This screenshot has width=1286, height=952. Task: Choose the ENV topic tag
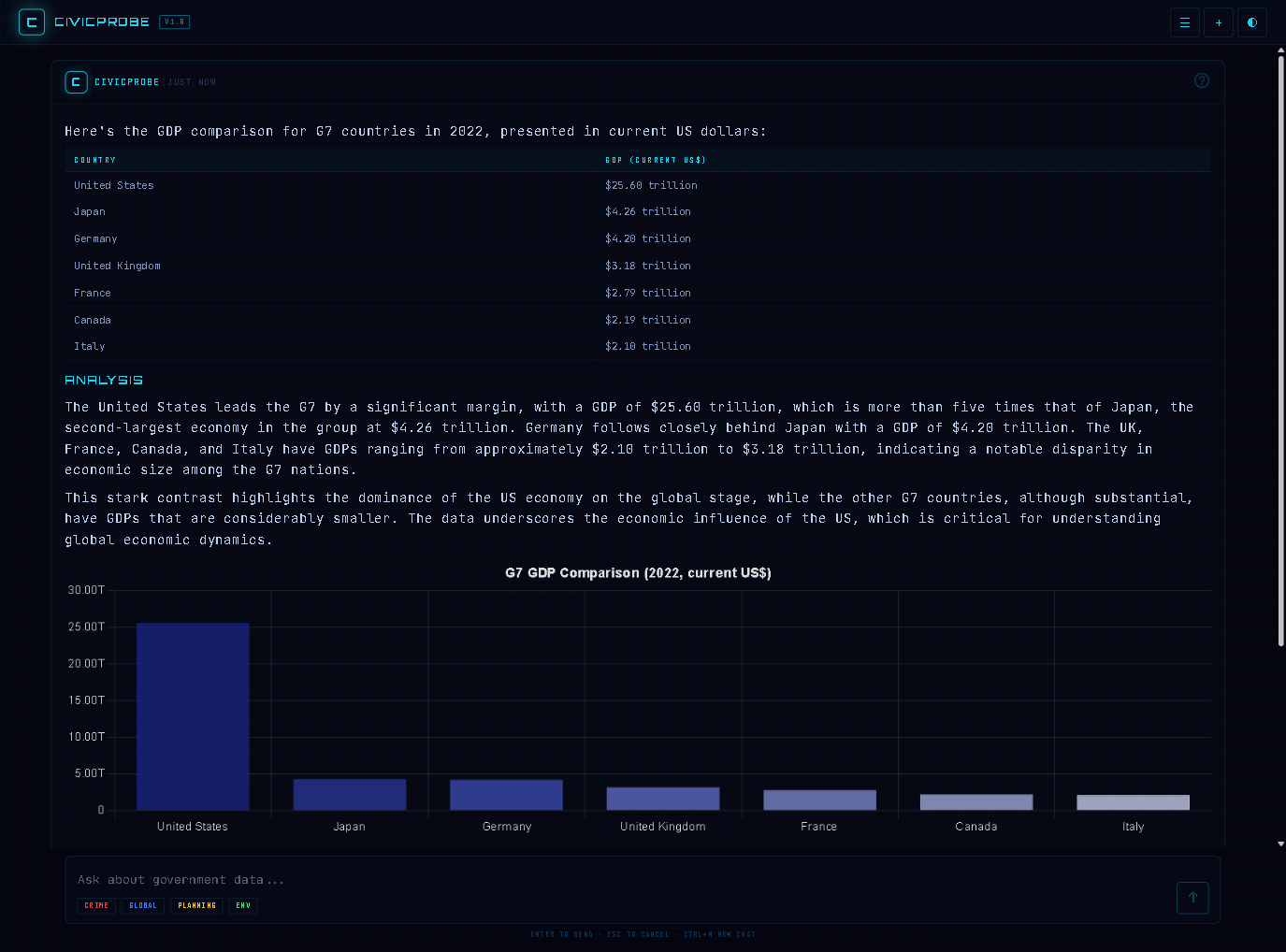click(x=243, y=905)
